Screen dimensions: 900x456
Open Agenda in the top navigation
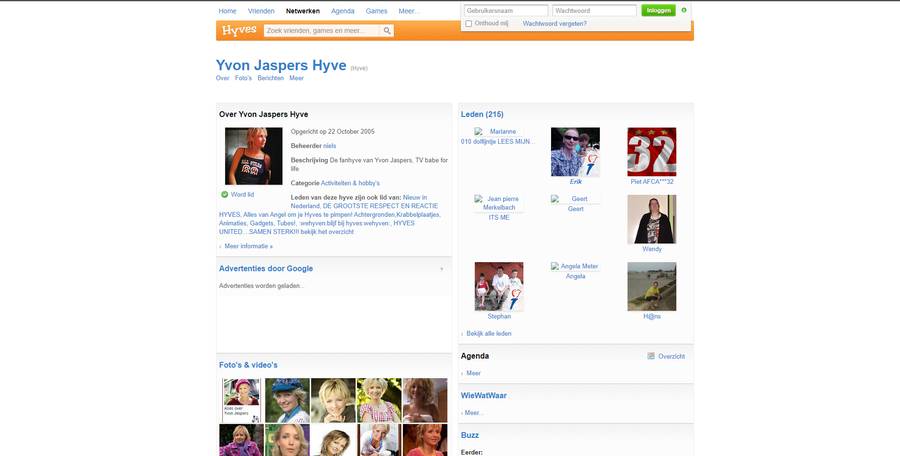343,11
